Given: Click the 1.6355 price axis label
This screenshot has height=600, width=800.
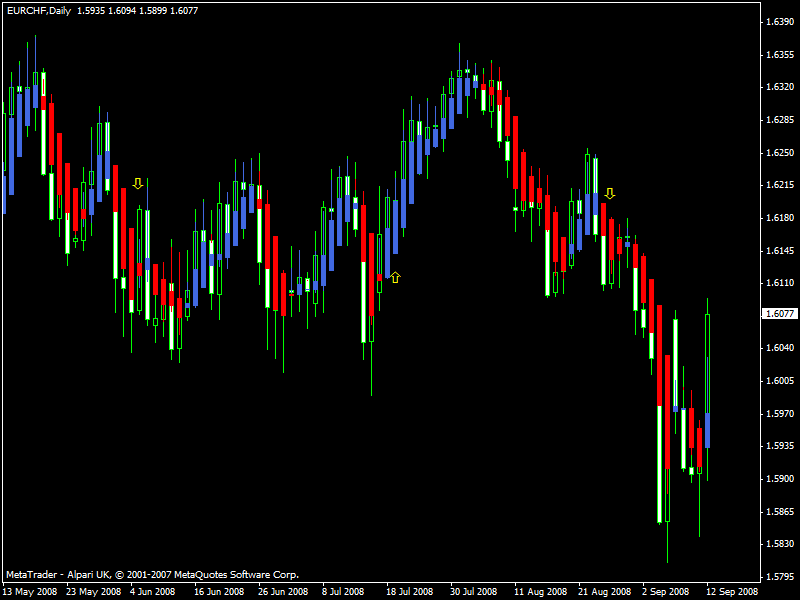Looking at the screenshot, I should tap(780, 55).
